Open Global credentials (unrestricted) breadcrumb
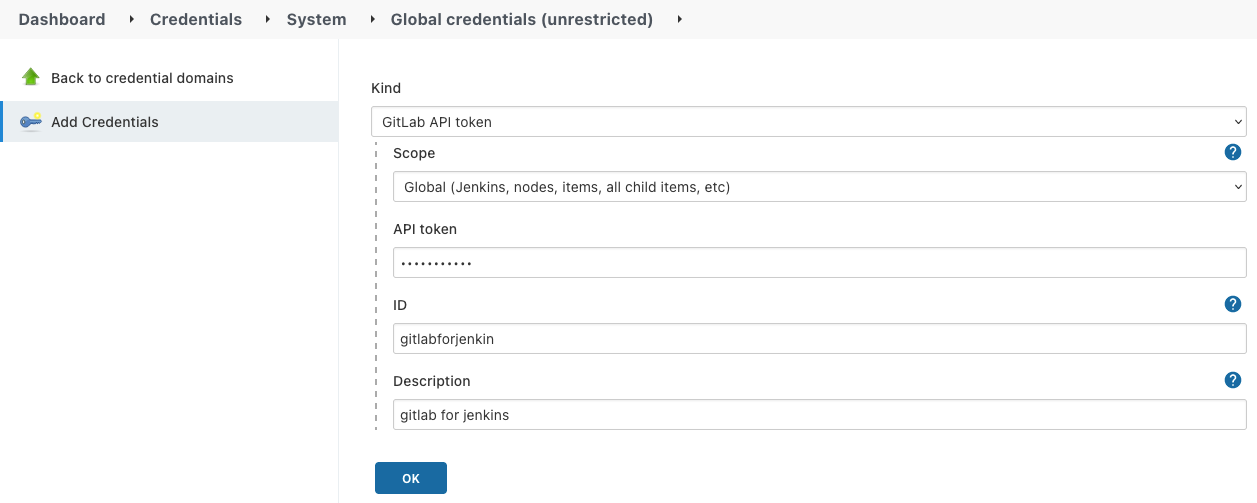The image size is (1257, 503). click(521, 19)
